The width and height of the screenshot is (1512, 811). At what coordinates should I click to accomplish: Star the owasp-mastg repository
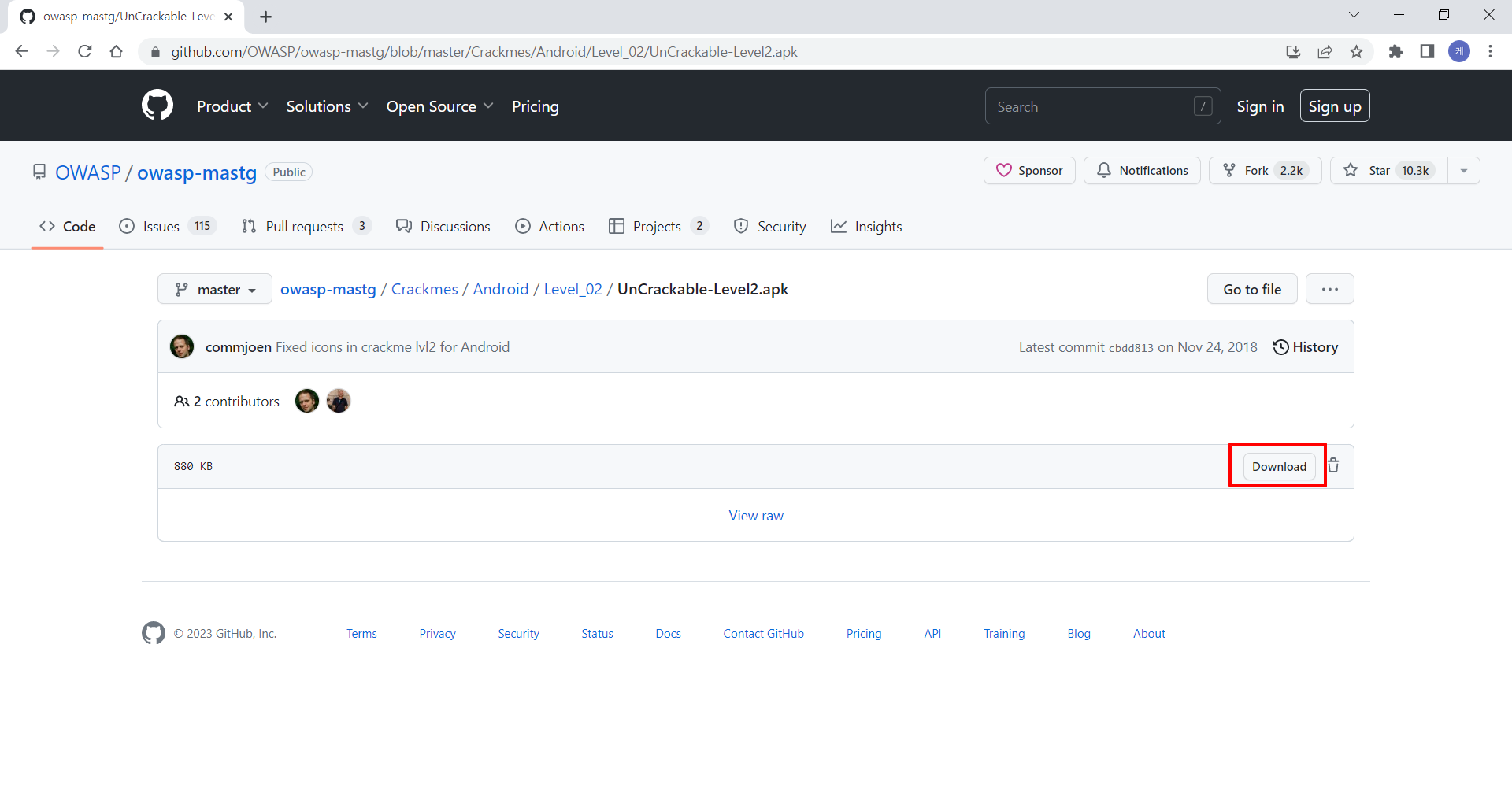pyautogui.click(x=1389, y=170)
